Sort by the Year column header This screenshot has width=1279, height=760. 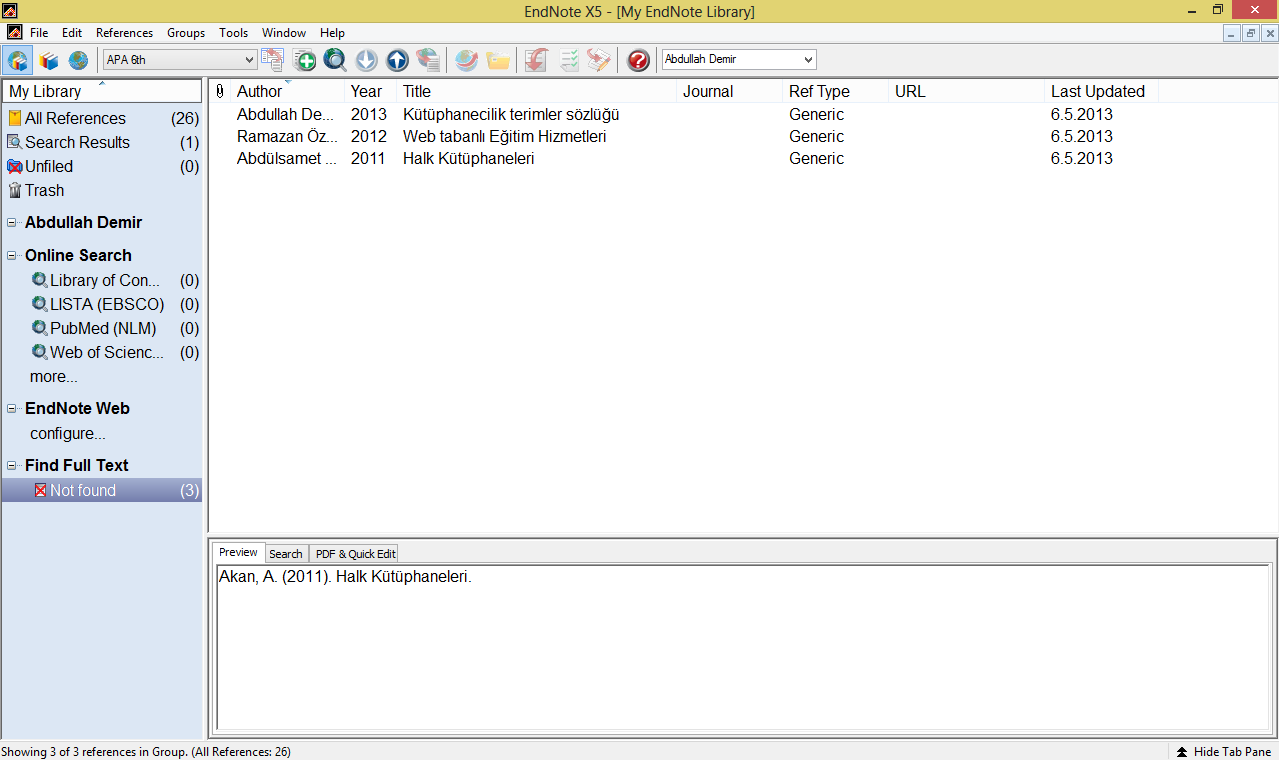(371, 91)
